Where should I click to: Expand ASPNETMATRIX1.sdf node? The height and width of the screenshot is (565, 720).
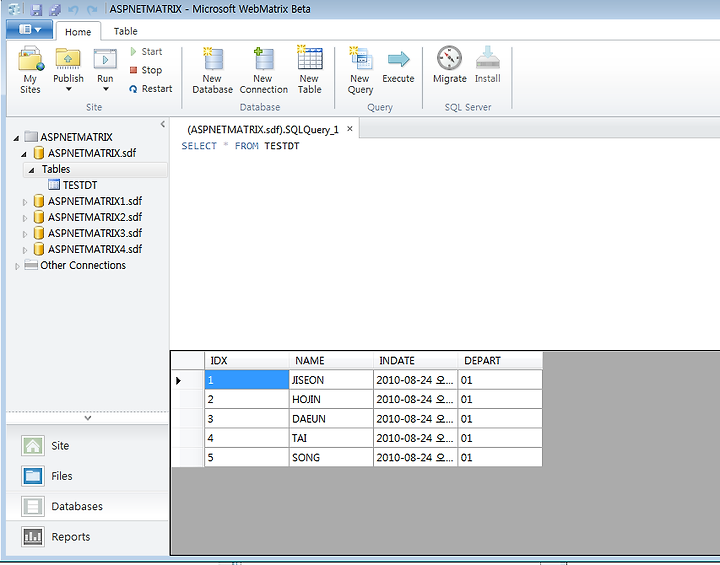pos(25,202)
